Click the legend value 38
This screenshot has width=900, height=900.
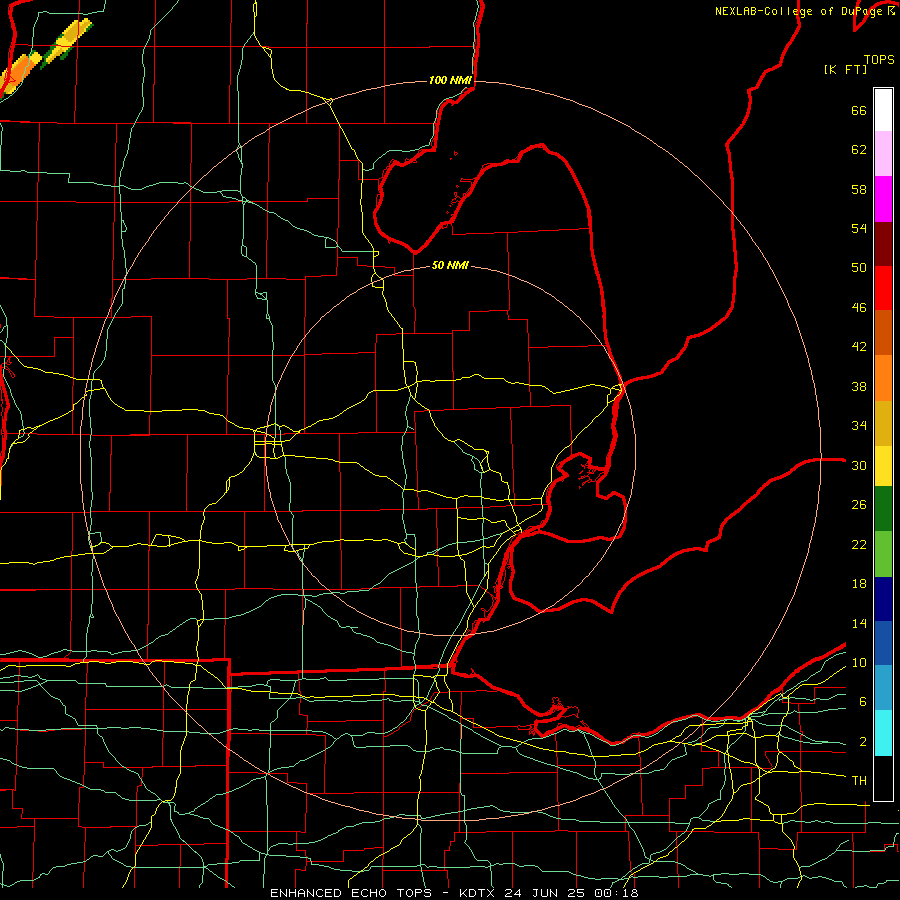859,387
